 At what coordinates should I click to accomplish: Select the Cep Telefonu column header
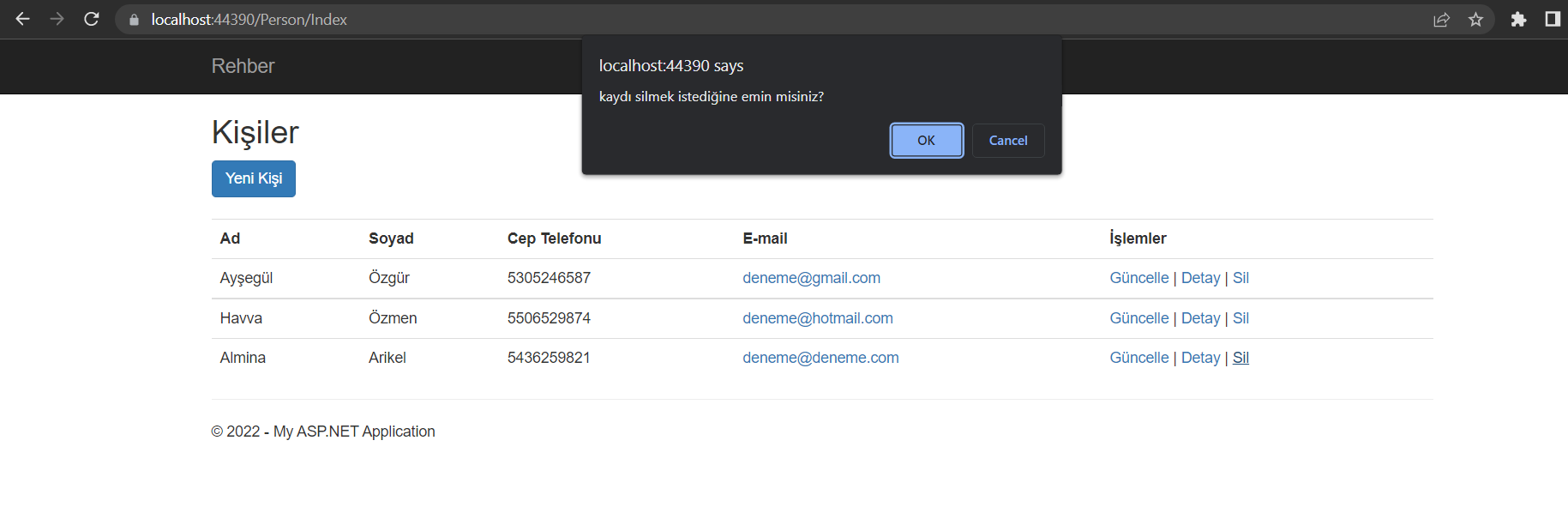(x=554, y=238)
